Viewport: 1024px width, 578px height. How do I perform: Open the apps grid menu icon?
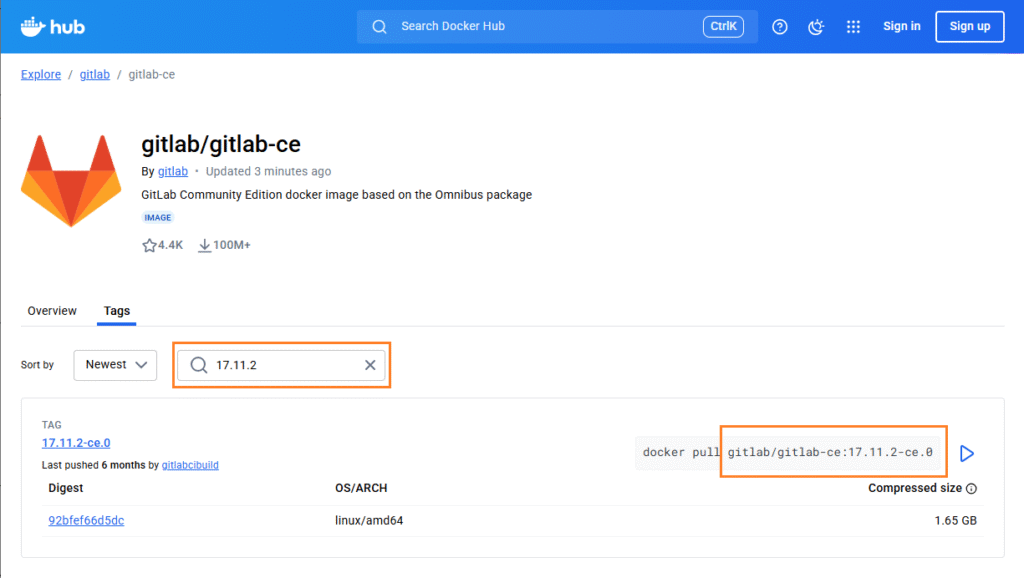[853, 27]
